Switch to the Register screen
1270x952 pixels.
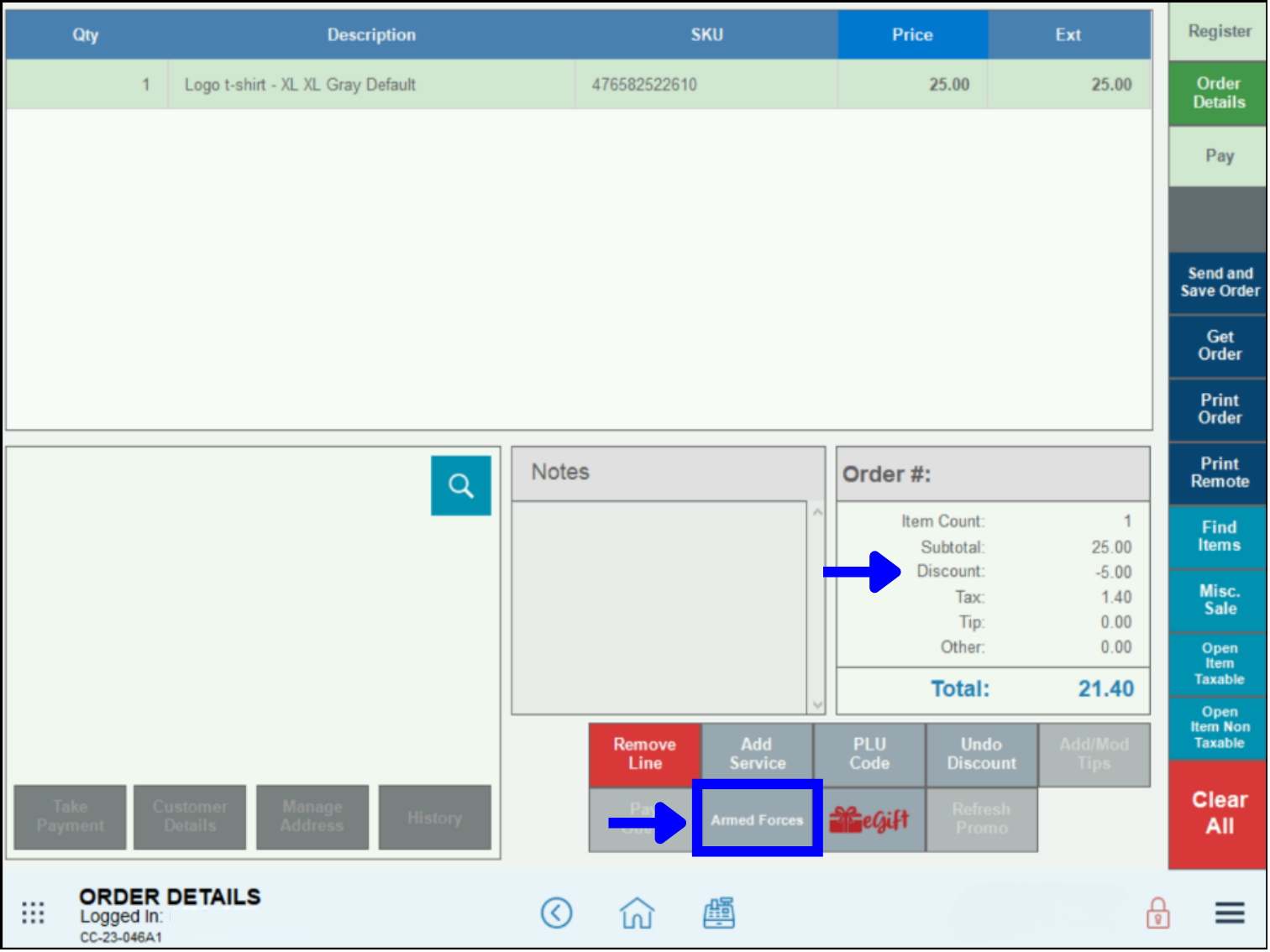coord(1217,31)
